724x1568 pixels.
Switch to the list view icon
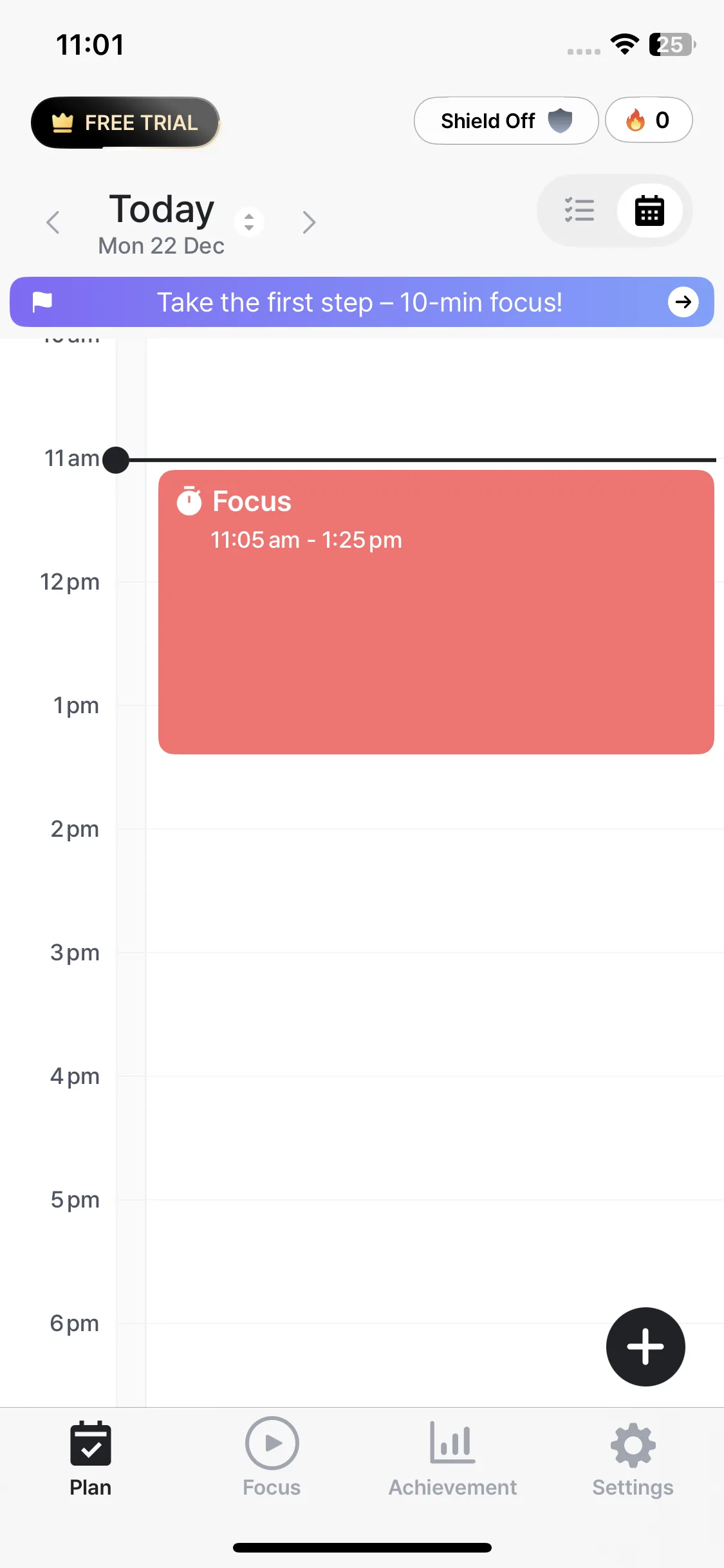click(579, 210)
